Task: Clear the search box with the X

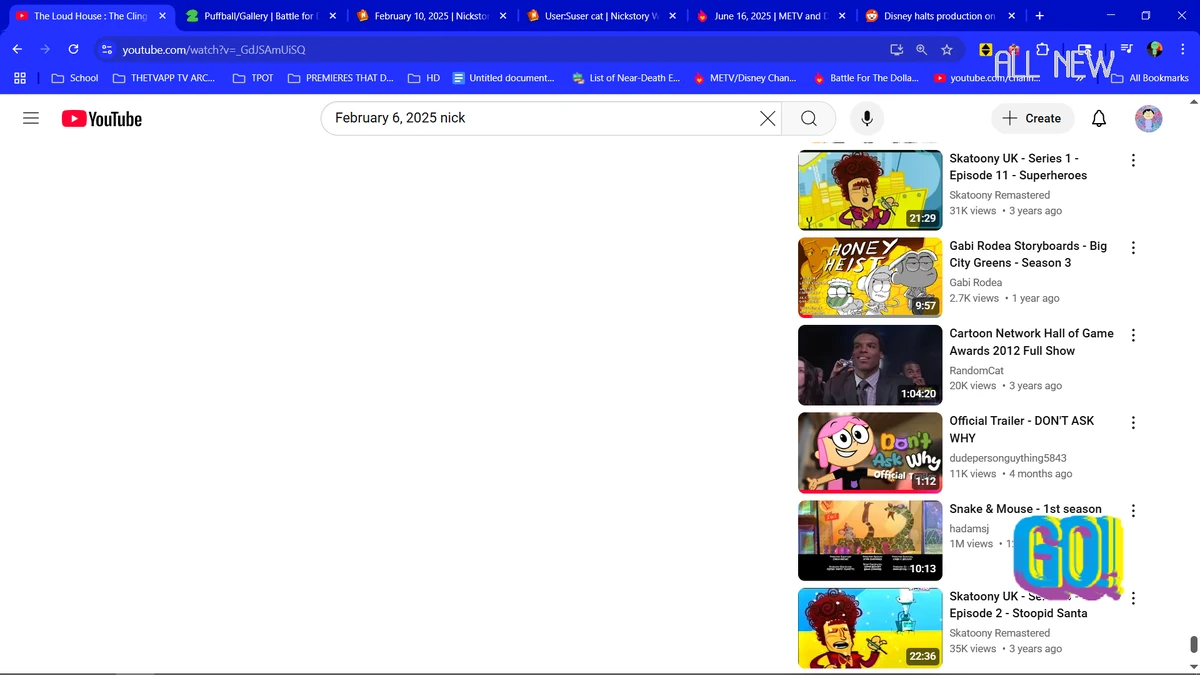Action: click(x=767, y=118)
